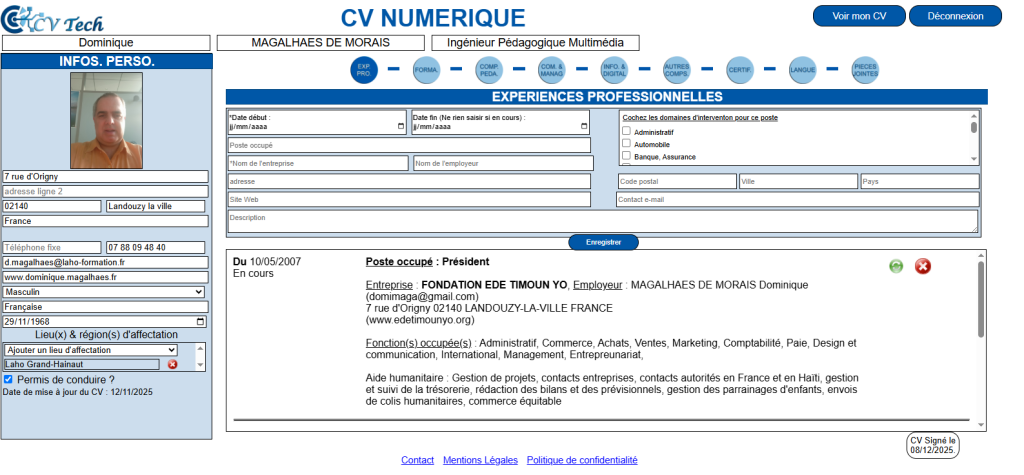Check the Automobile domain checkbox

(626, 143)
